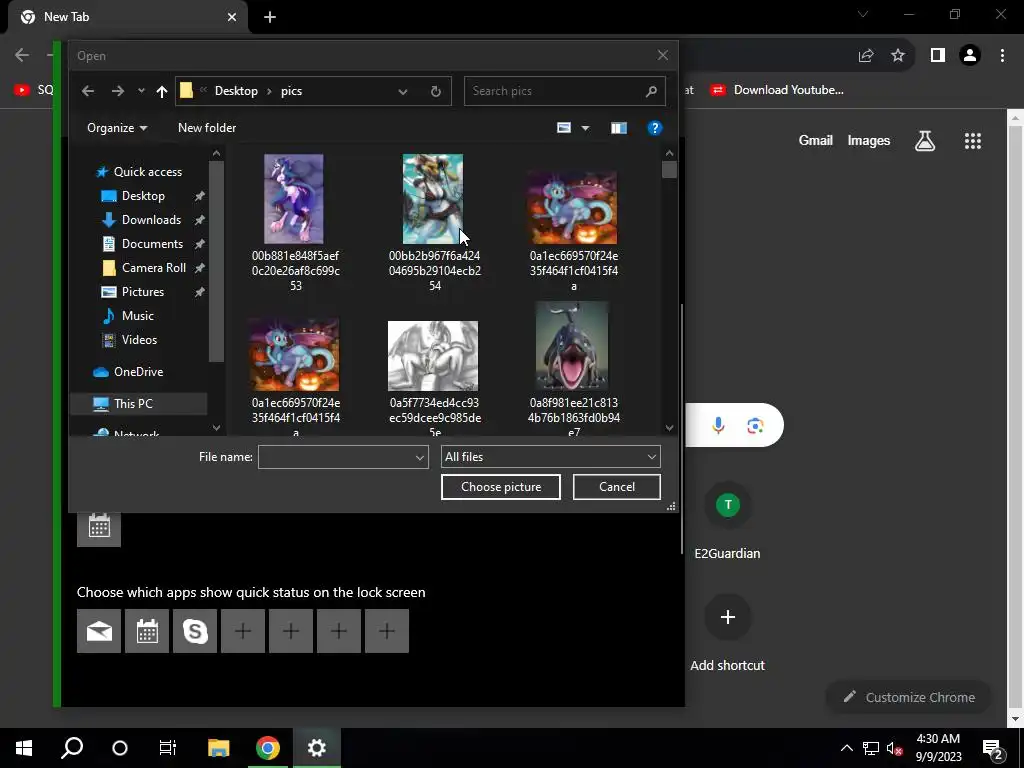
Task: Expand the File name dropdown
Action: click(420, 457)
